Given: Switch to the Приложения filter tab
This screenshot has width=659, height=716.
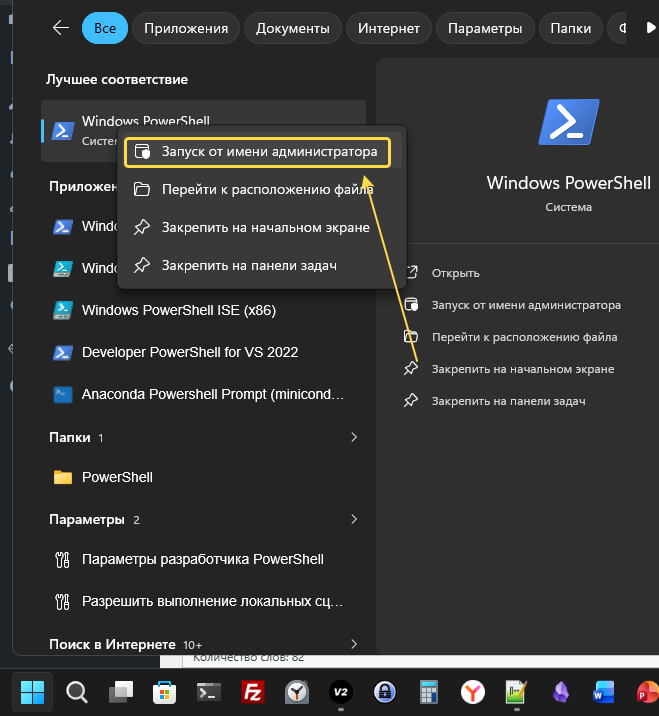Looking at the screenshot, I should pyautogui.click(x=185, y=28).
